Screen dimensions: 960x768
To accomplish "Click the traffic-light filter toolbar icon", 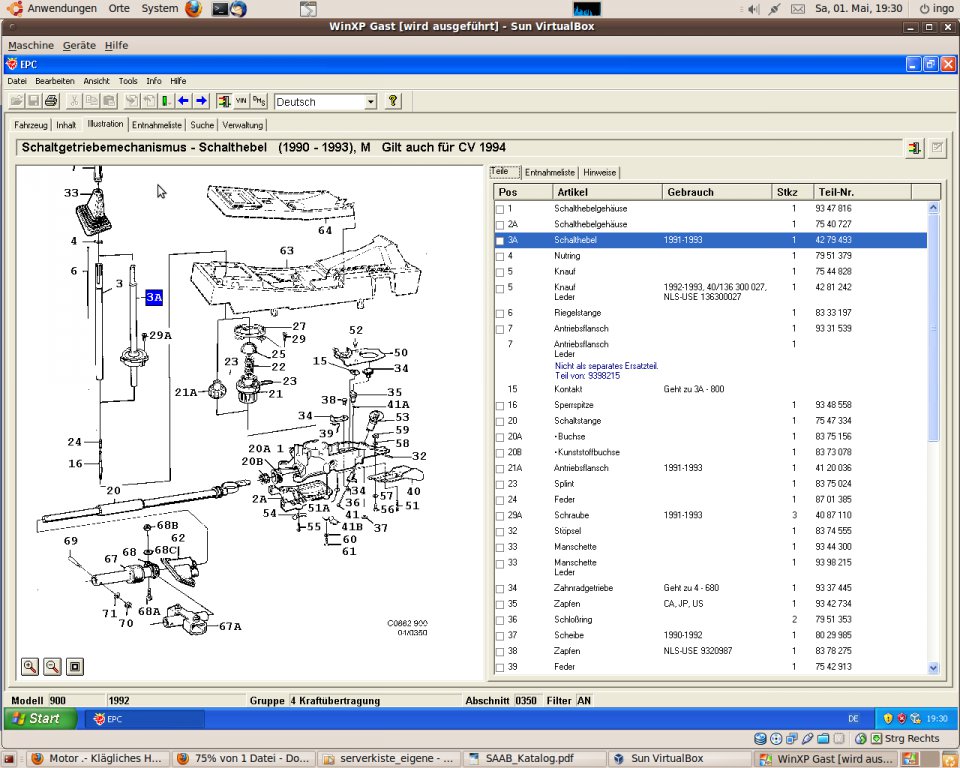I will (x=224, y=101).
